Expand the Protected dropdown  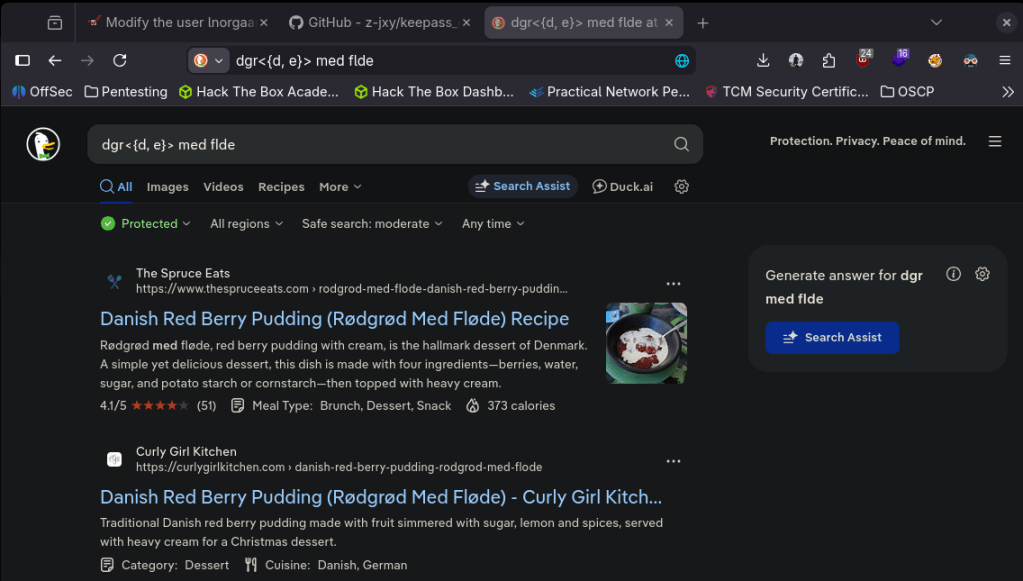tap(146, 224)
